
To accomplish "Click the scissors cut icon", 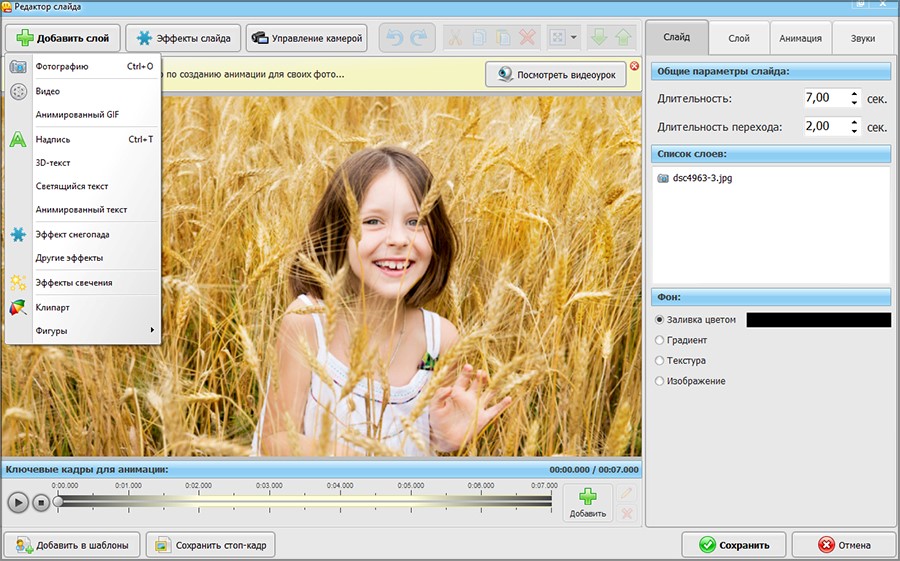I will pyautogui.click(x=455, y=39).
